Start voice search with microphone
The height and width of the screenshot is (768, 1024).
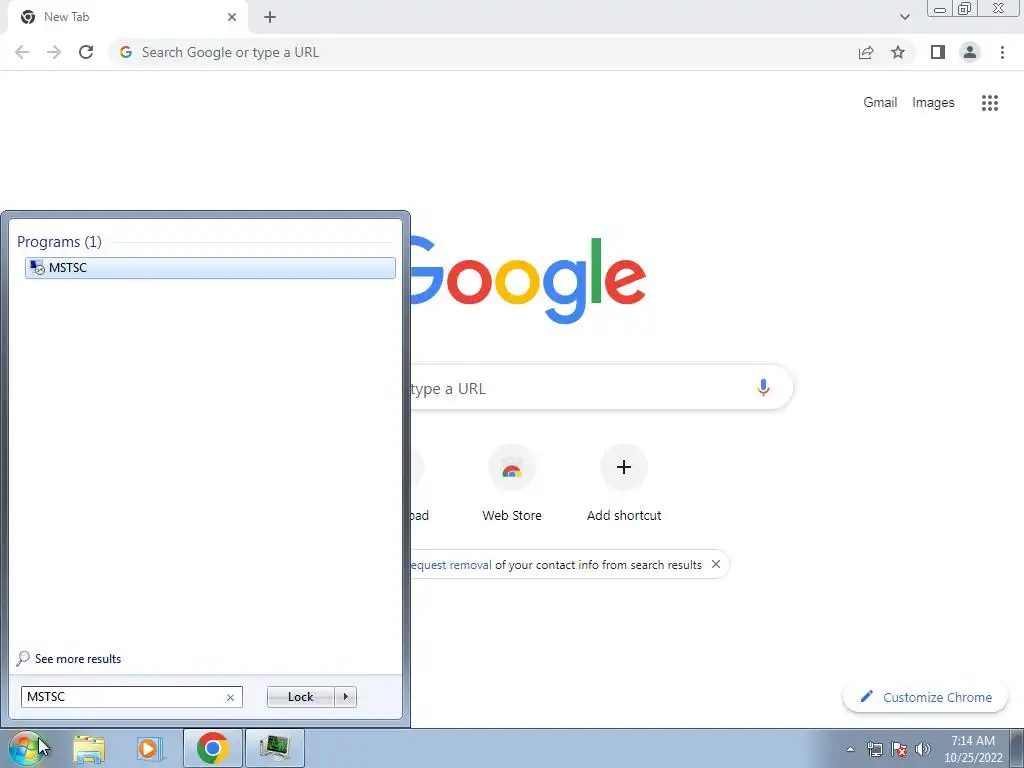pyautogui.click(x=763, y=388)
